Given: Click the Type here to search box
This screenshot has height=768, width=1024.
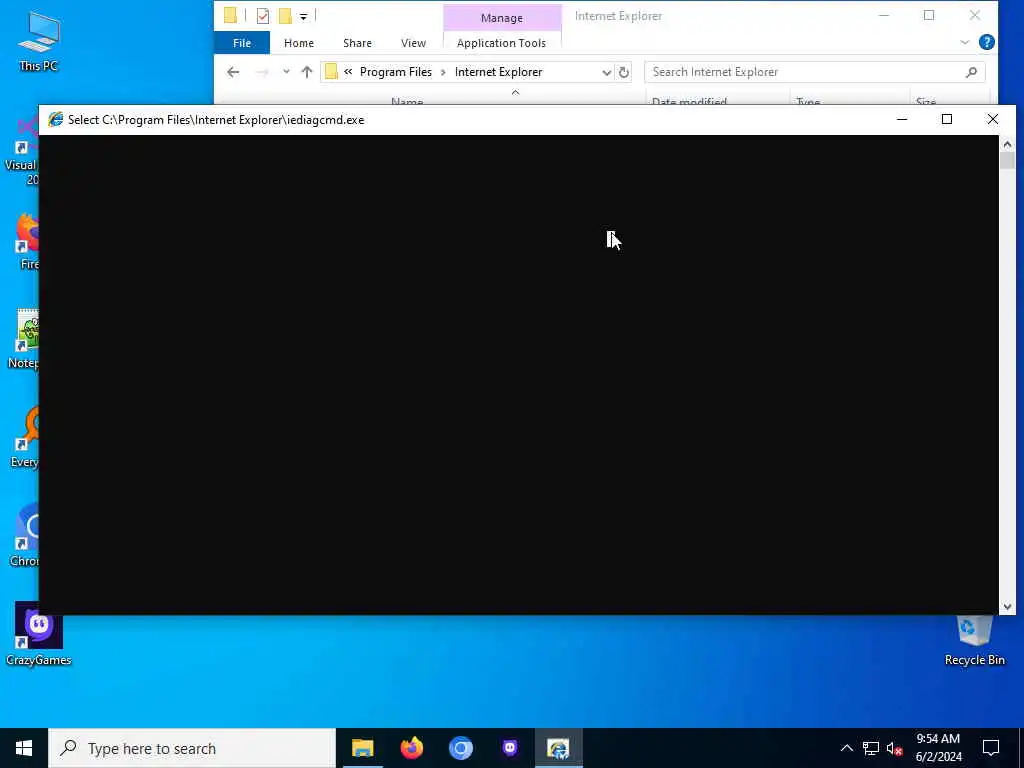Looking at the screenshot, I should click(x=192, y=748).
